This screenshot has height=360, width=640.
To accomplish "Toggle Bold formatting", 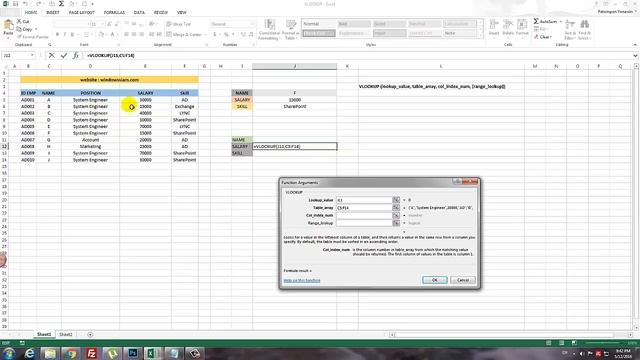I will [x=57, y=34].
